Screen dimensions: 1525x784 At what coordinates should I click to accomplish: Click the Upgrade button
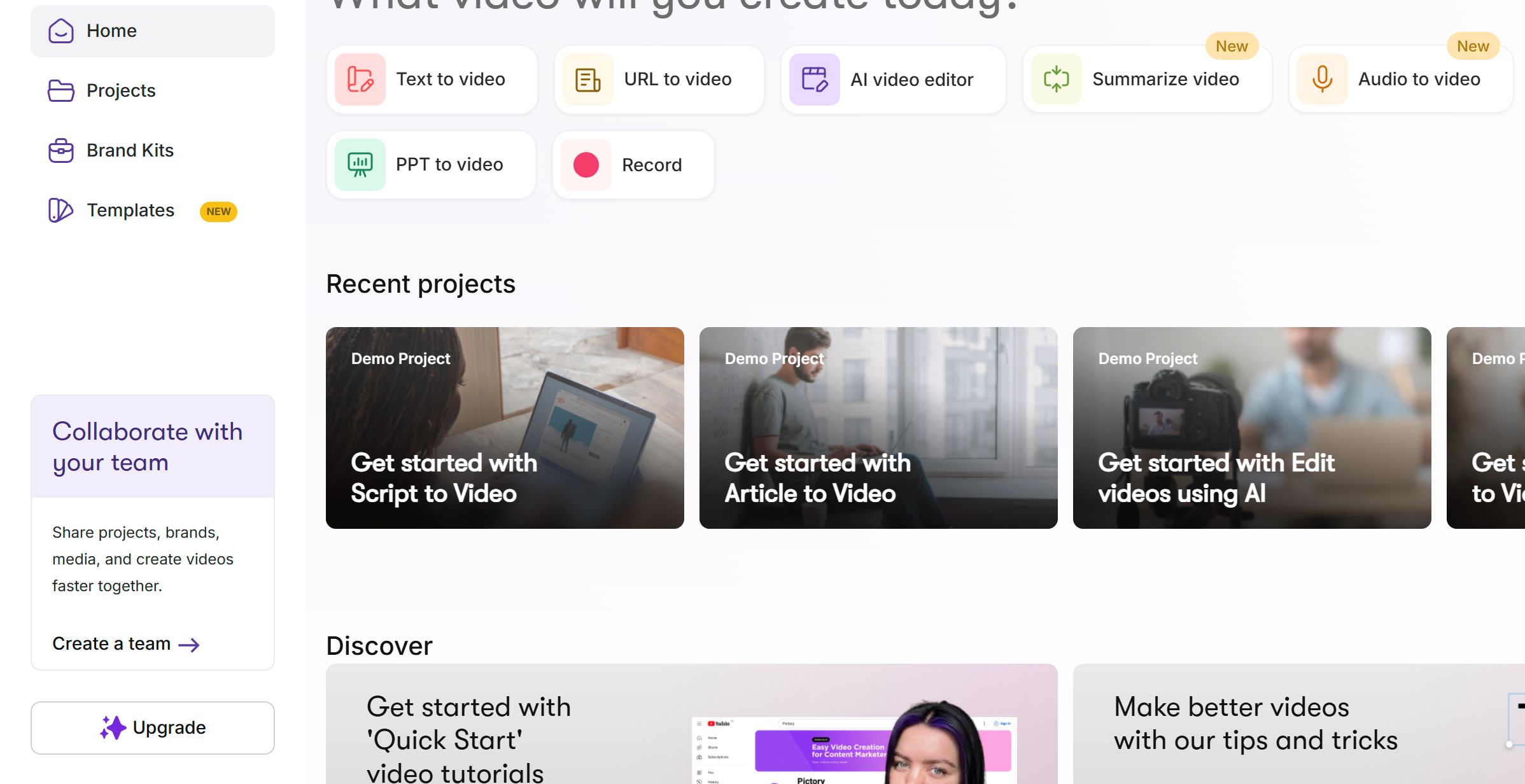click(153, 727)
